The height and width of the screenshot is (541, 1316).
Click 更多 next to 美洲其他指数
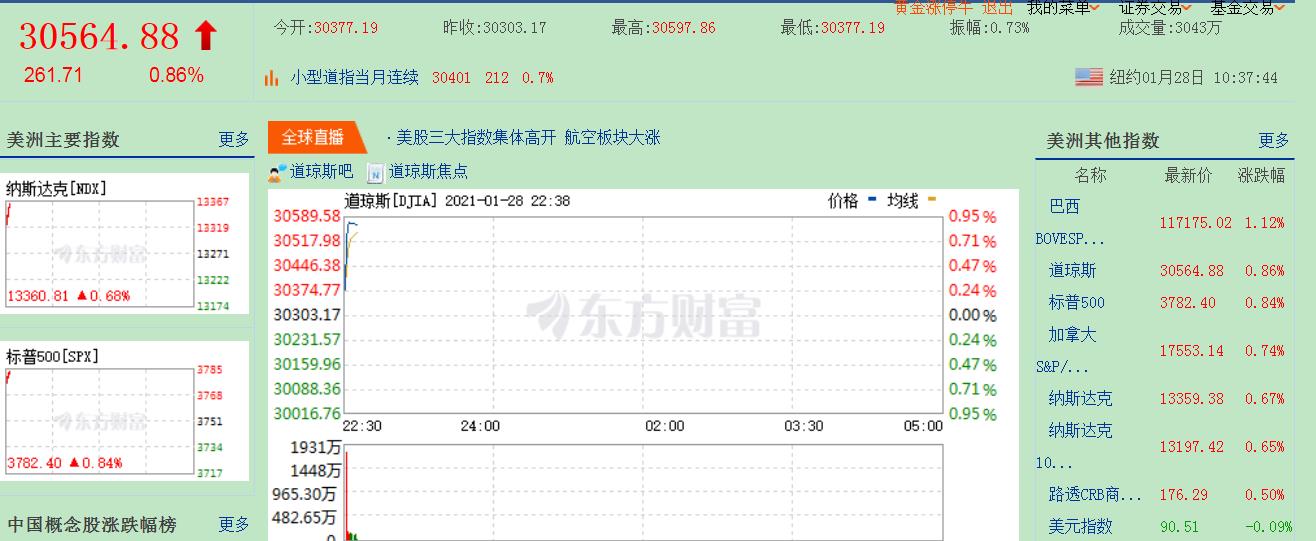coord(1274,141)
